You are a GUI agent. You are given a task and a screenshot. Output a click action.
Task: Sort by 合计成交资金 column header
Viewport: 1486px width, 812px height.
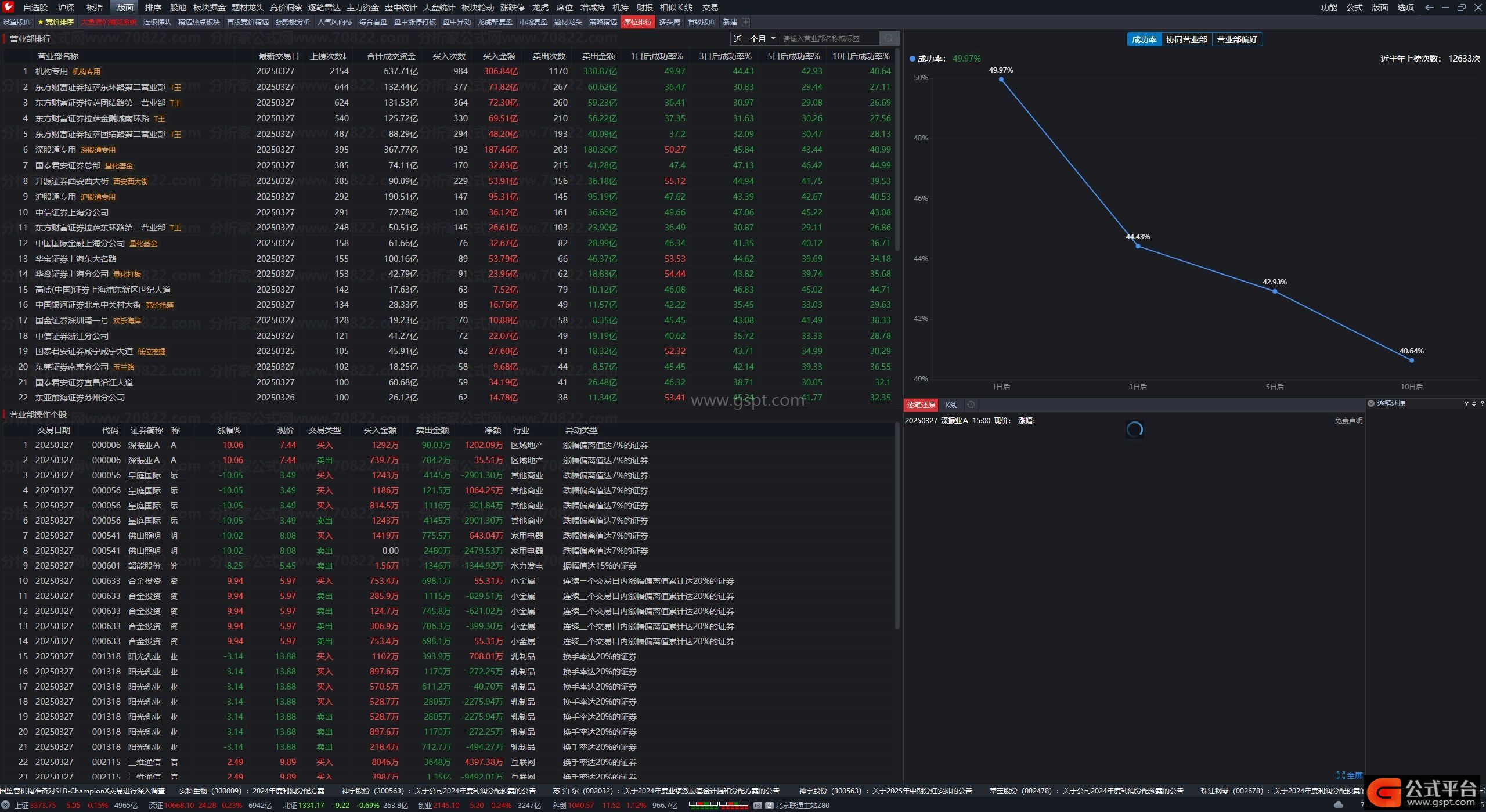pyautogui.click(x=391, y=56)
